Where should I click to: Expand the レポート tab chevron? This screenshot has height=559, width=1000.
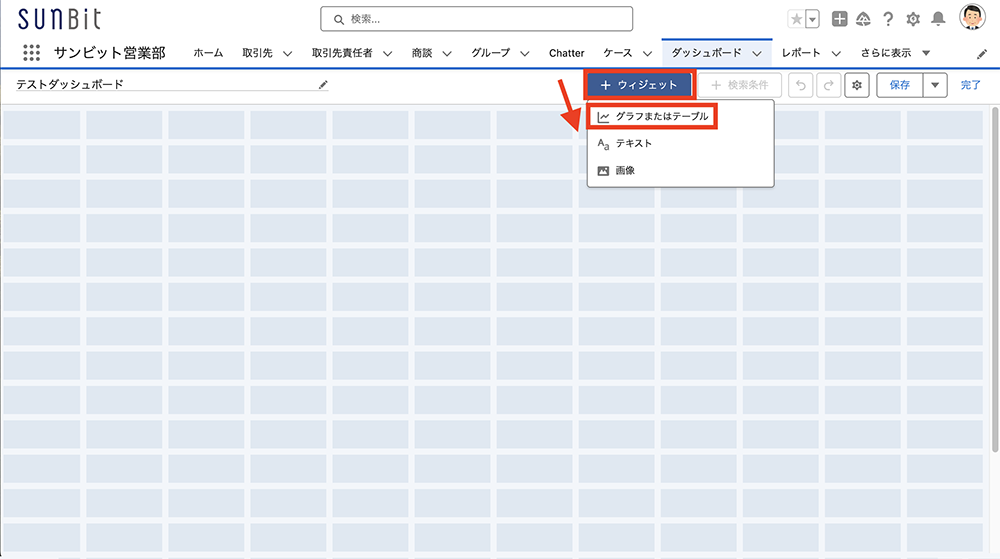pos(835,54)
